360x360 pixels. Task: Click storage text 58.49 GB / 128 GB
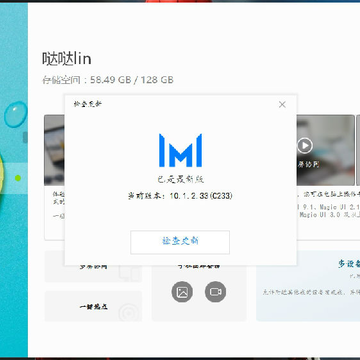pos(132,80)
